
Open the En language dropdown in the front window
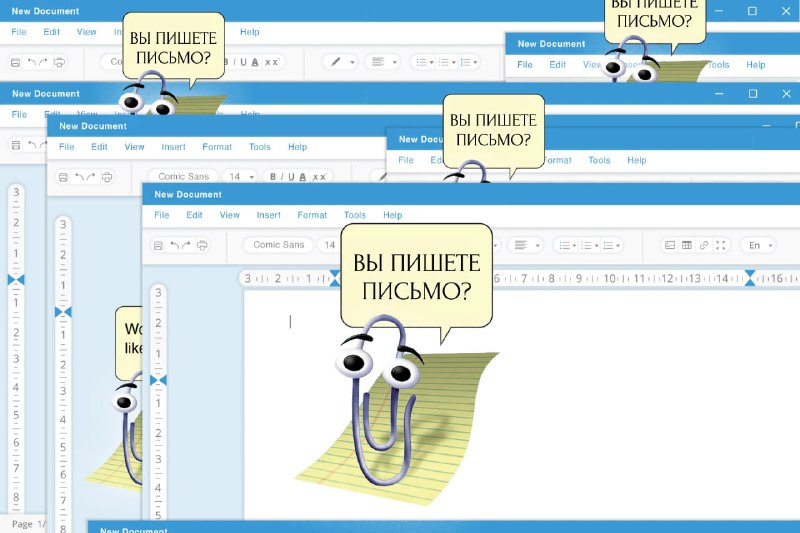coord(758,245)
